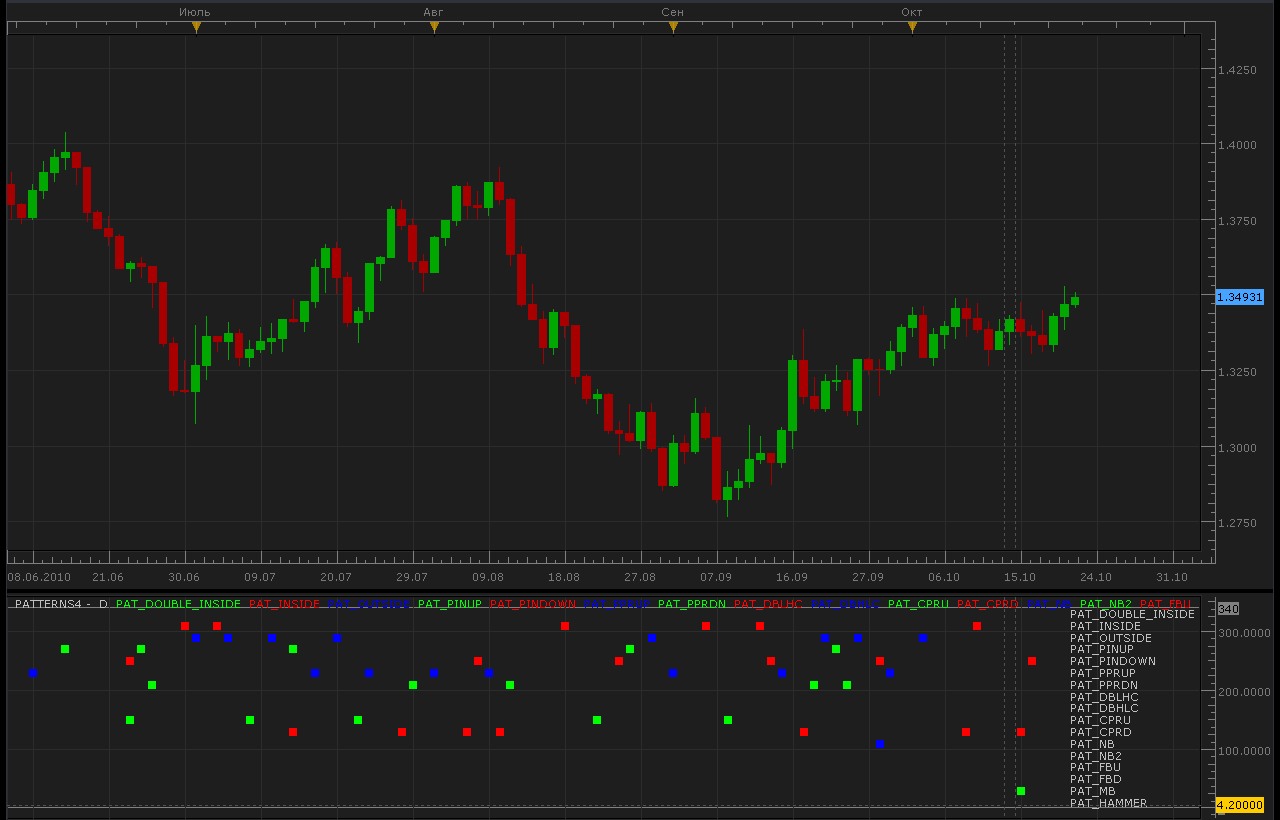1280x820 pixels.
Task: Click the Июль month marker triangle
Action: 196,28
